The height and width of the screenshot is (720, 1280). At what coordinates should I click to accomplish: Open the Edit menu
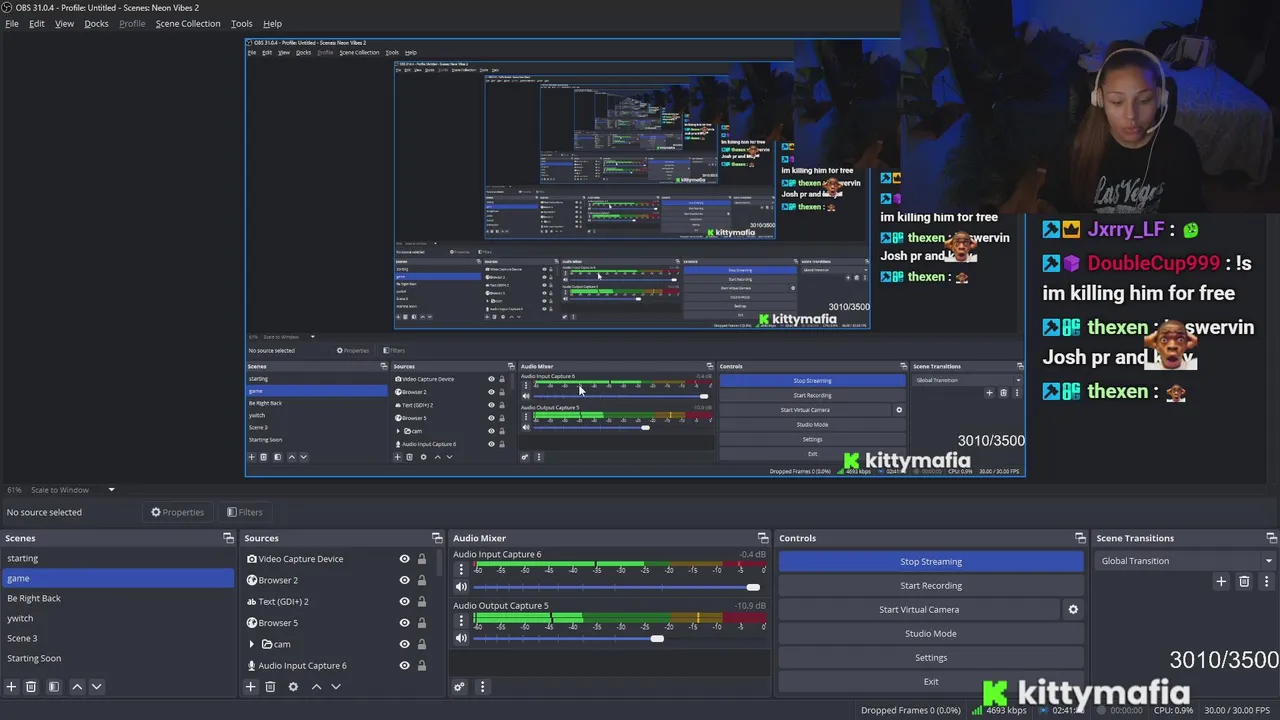[x=36, y=23]
